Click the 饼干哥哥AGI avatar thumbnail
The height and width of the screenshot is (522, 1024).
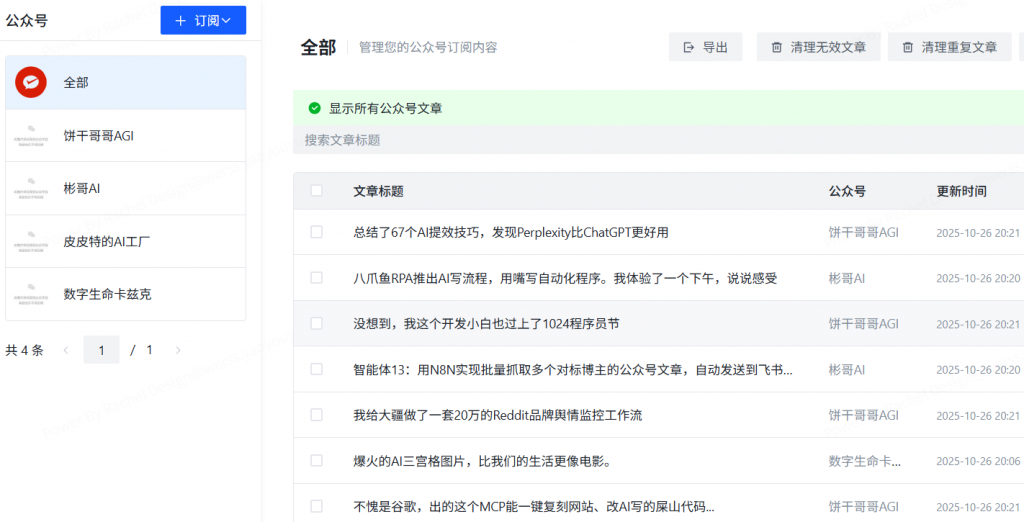pyautogui.click(x=31, y=135)
